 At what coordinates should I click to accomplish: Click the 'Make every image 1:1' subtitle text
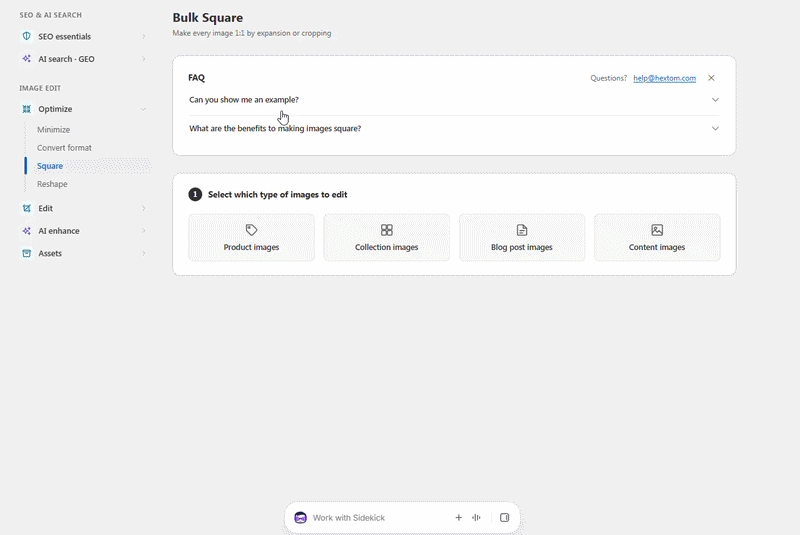coord(252,33)
